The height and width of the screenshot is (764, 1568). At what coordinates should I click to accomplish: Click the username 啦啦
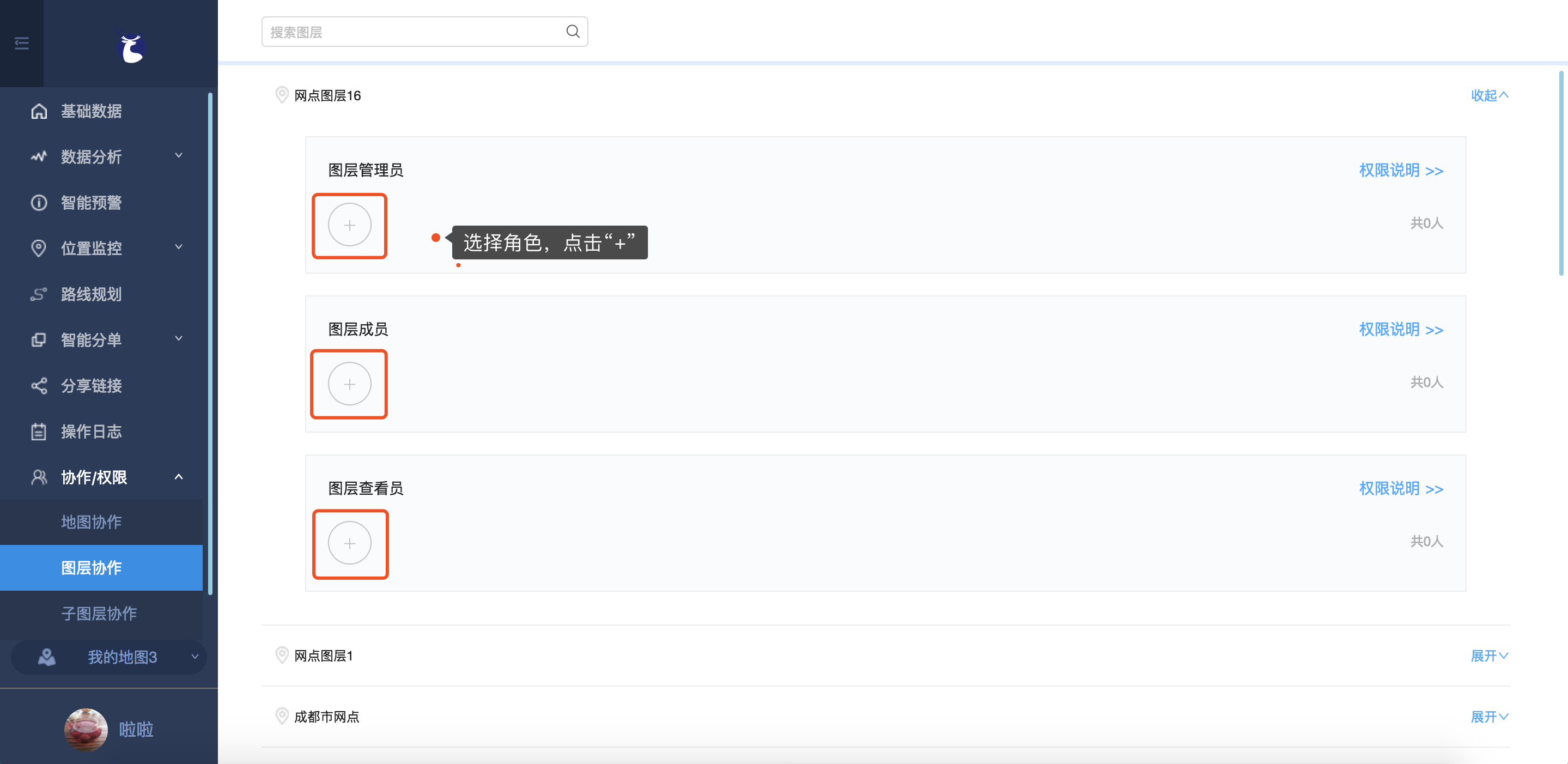(x=136, y=729)
